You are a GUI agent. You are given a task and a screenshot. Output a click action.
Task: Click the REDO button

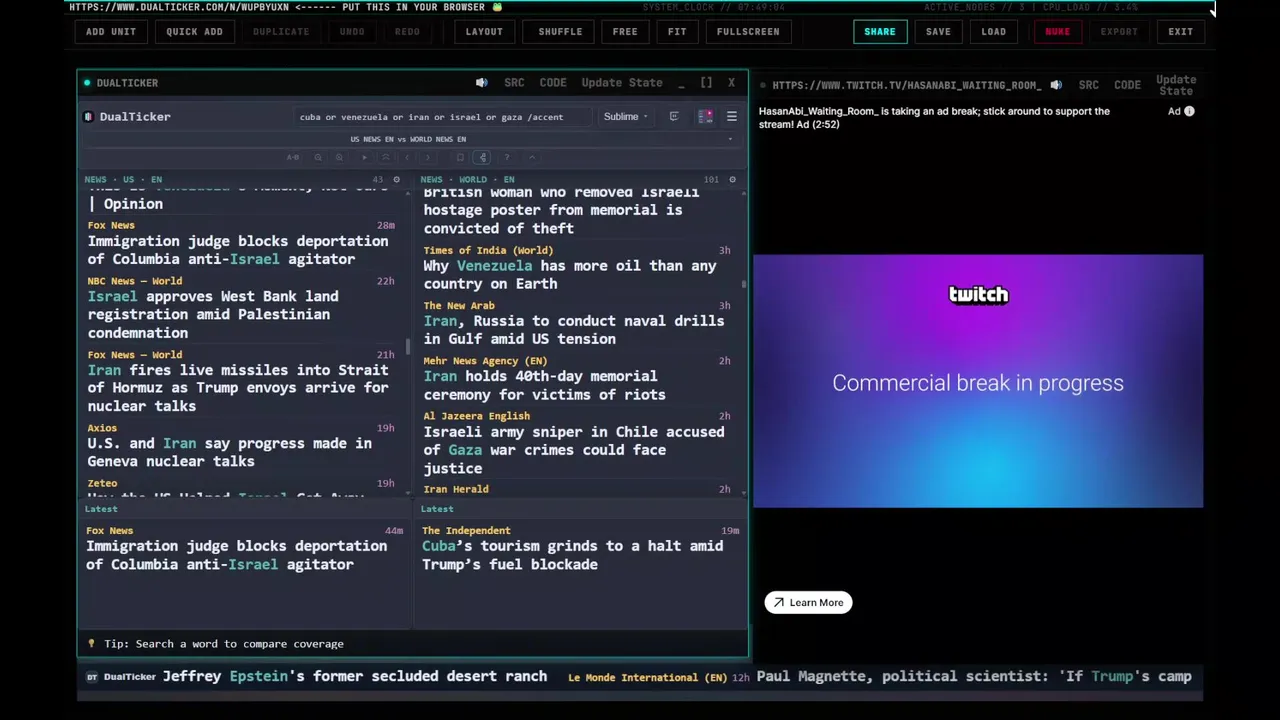[x=407, y=31]
